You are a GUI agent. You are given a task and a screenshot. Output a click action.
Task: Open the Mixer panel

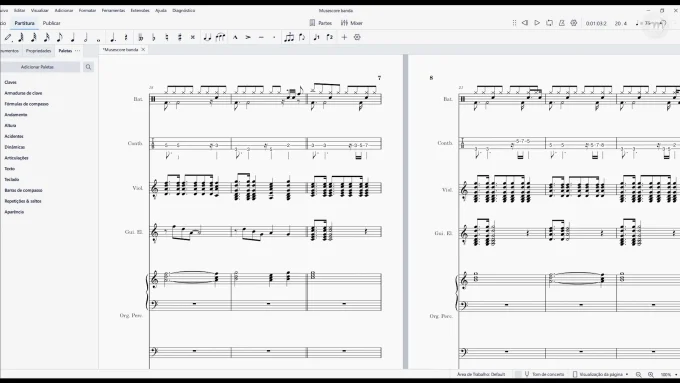click(352, 23)
